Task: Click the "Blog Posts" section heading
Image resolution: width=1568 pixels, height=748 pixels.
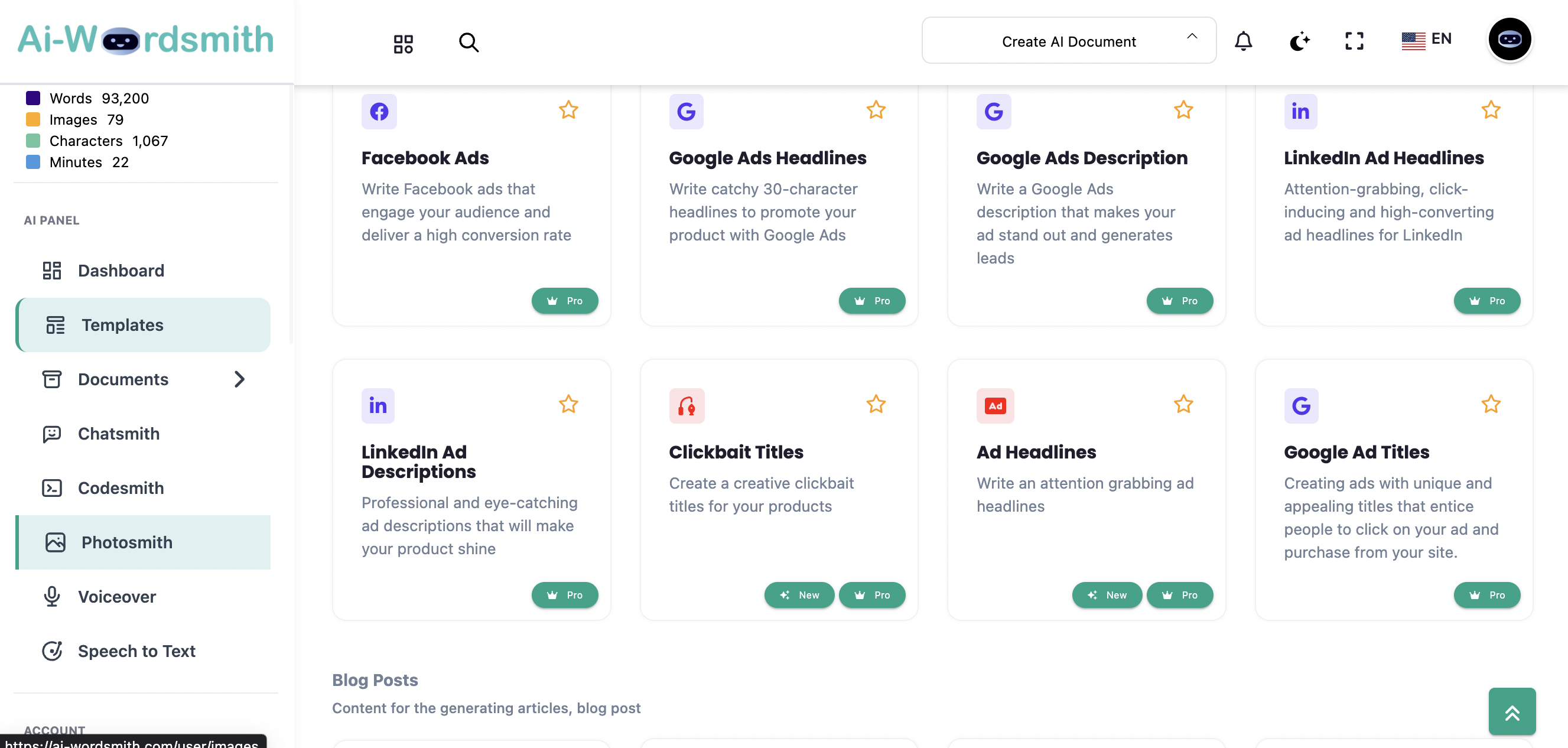Action: pyautogui.click(x=375, y=680)
